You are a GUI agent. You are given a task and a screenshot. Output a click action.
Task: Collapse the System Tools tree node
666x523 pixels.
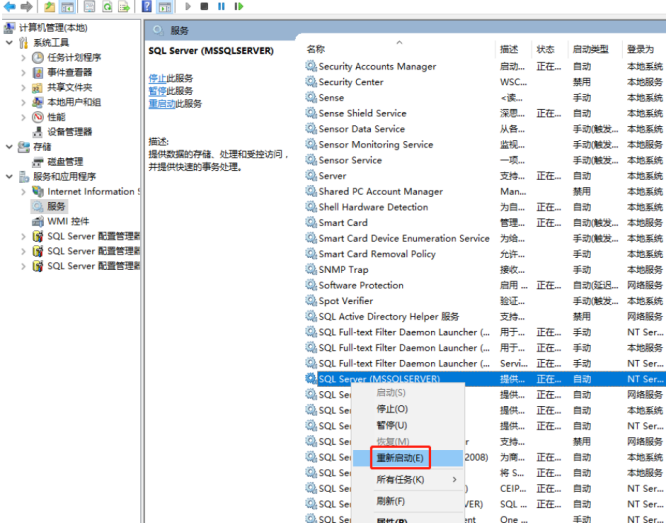coord(9,42)
